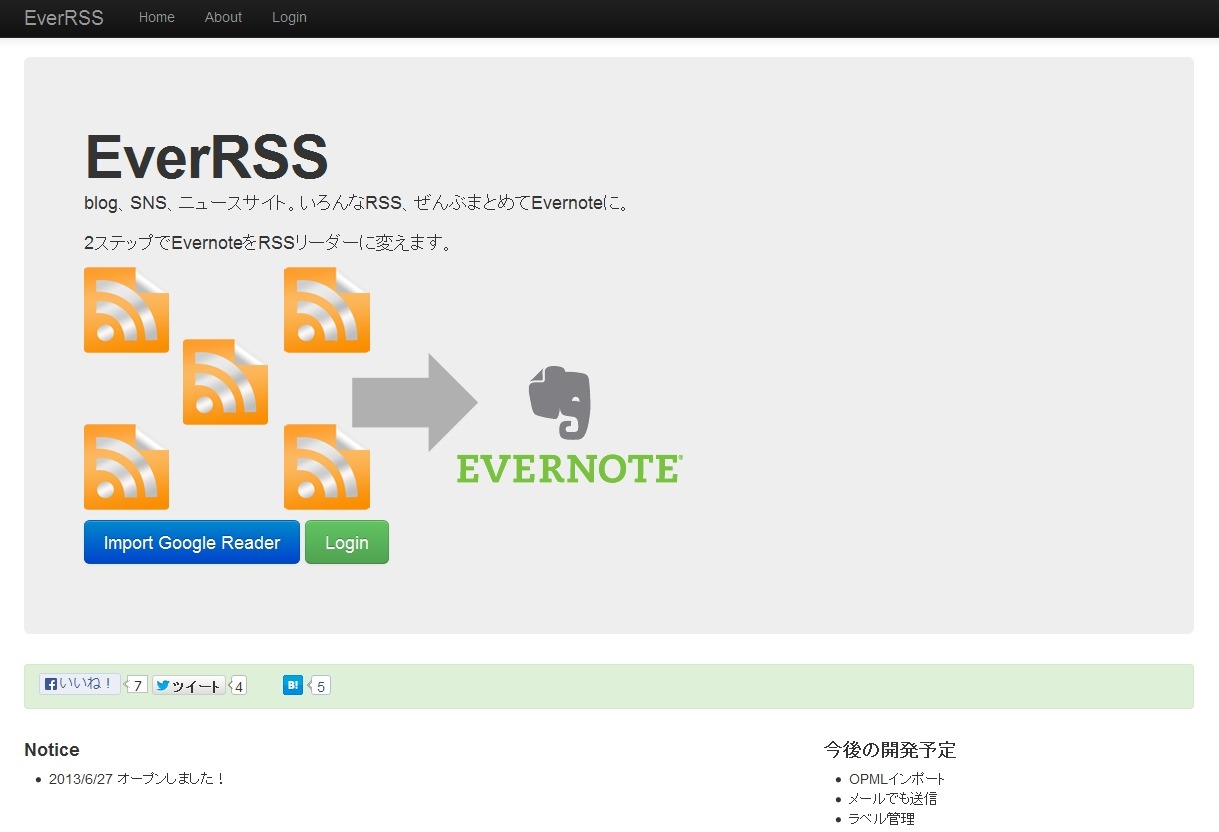Select Login in the top navigation bar
The height and width of the screenshot is (832, 1219).
[x=289, y=17]
